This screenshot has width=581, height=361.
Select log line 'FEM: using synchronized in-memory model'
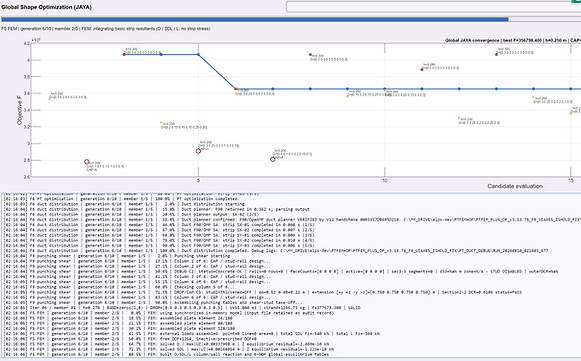point(169,313)
